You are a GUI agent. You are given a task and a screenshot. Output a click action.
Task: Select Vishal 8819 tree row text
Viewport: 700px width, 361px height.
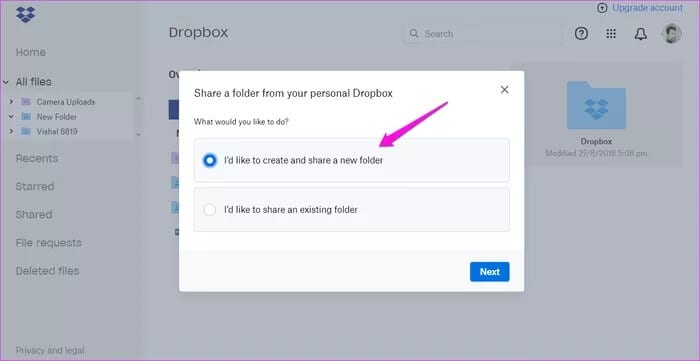coord(57,132)
